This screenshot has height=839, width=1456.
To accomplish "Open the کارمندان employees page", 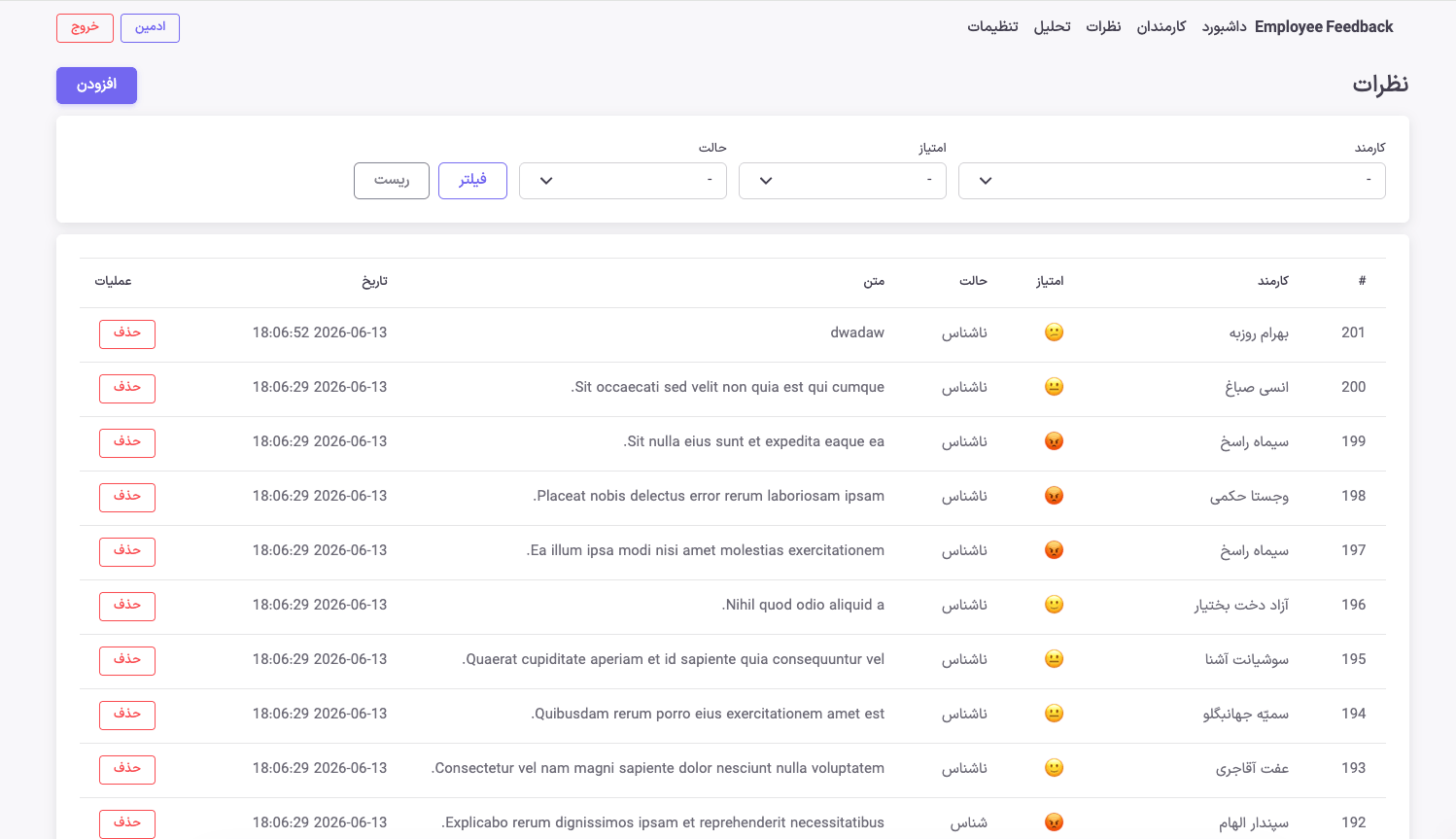I will pyautogui.click(x=1161, y=27).
